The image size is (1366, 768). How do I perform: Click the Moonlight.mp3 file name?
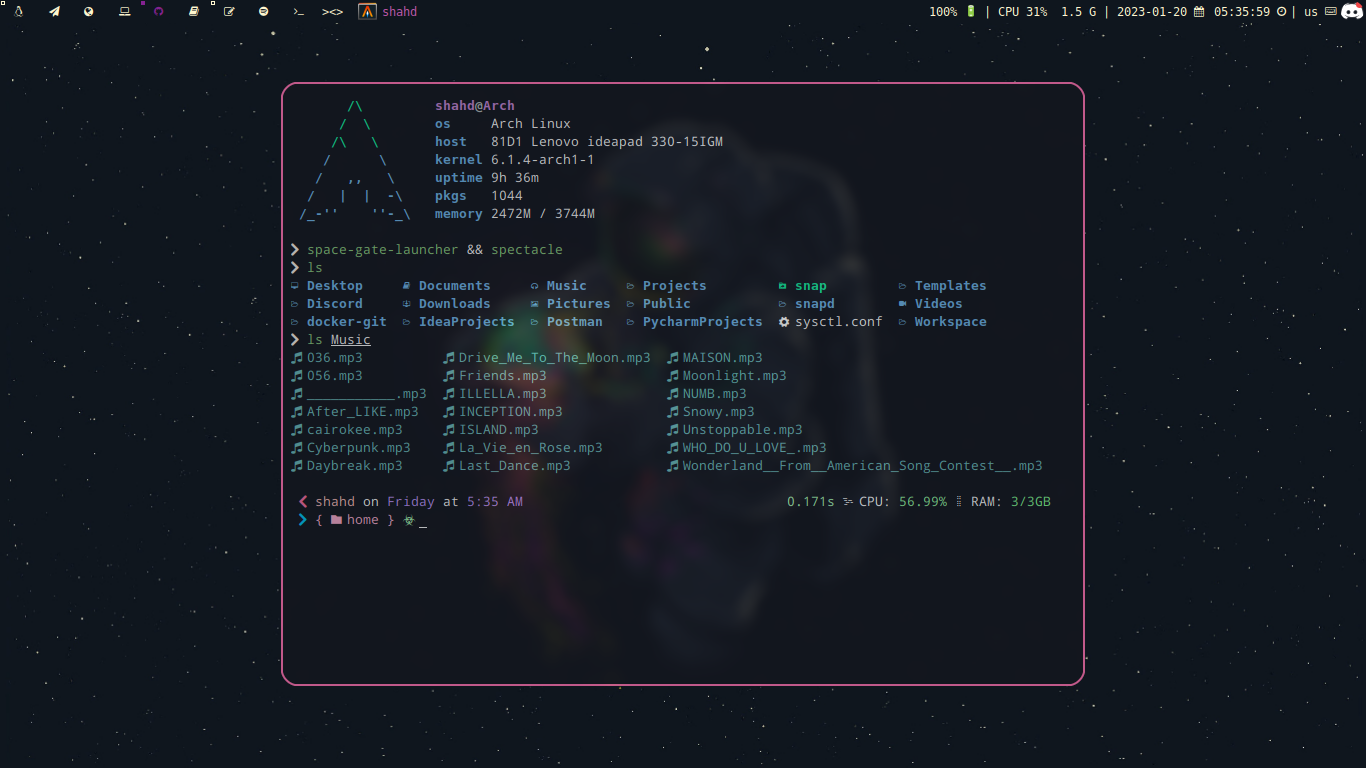[x=735, y=376]
